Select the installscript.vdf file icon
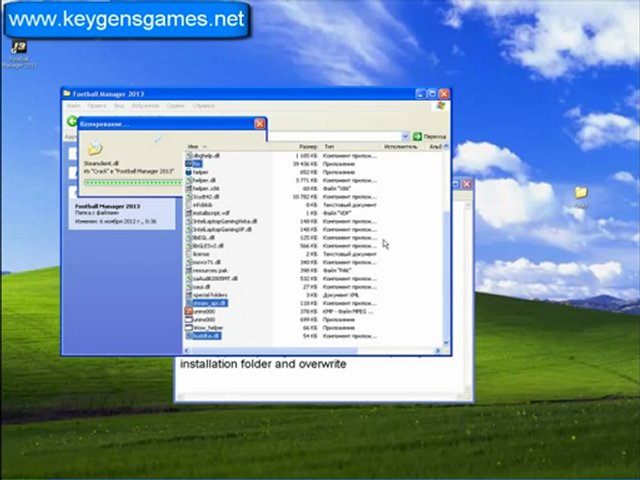The height and width of the screenshot is (480, 640). point(189,213)
